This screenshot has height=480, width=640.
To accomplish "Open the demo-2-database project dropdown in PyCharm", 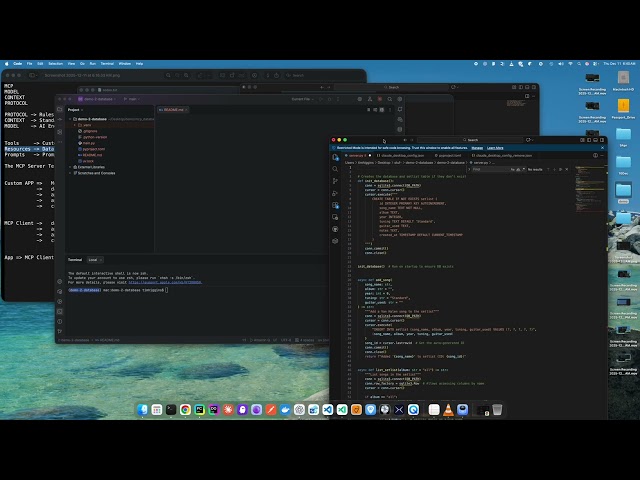I will [97, 99].
